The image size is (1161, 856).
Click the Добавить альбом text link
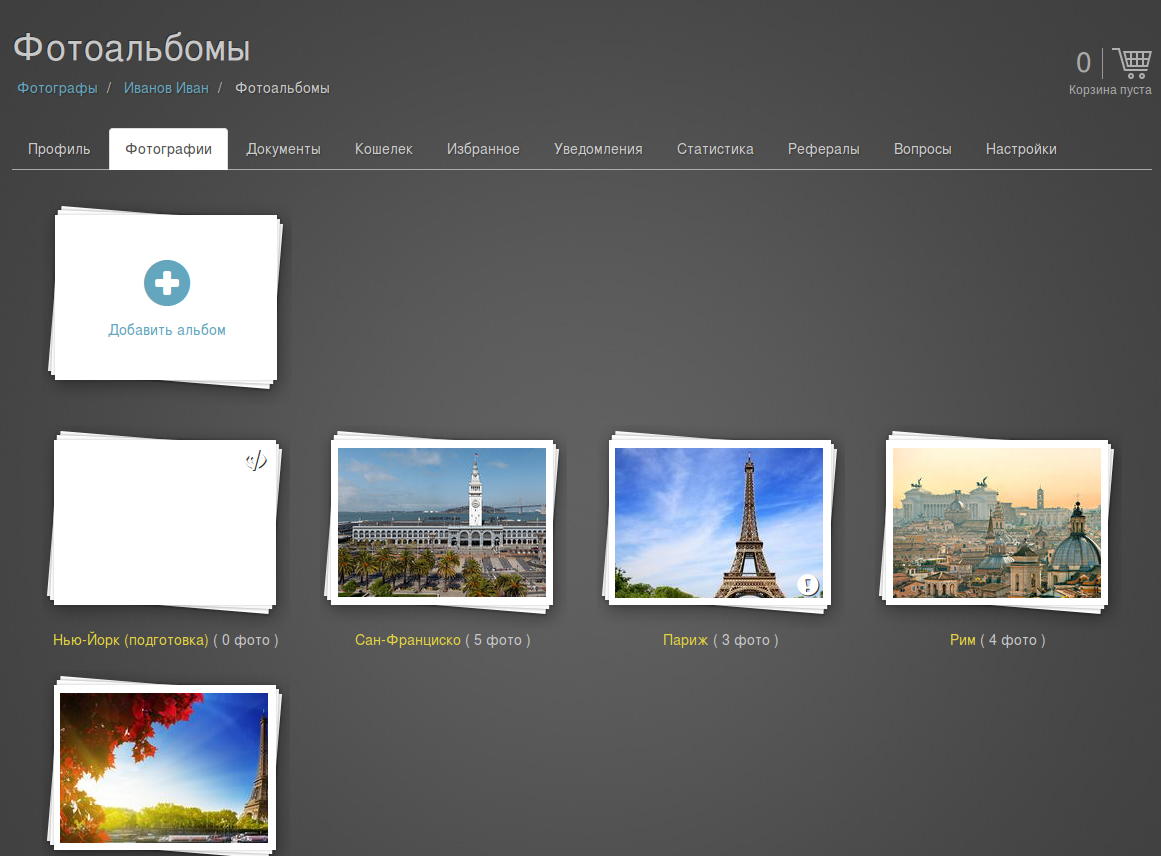point(167,330)
